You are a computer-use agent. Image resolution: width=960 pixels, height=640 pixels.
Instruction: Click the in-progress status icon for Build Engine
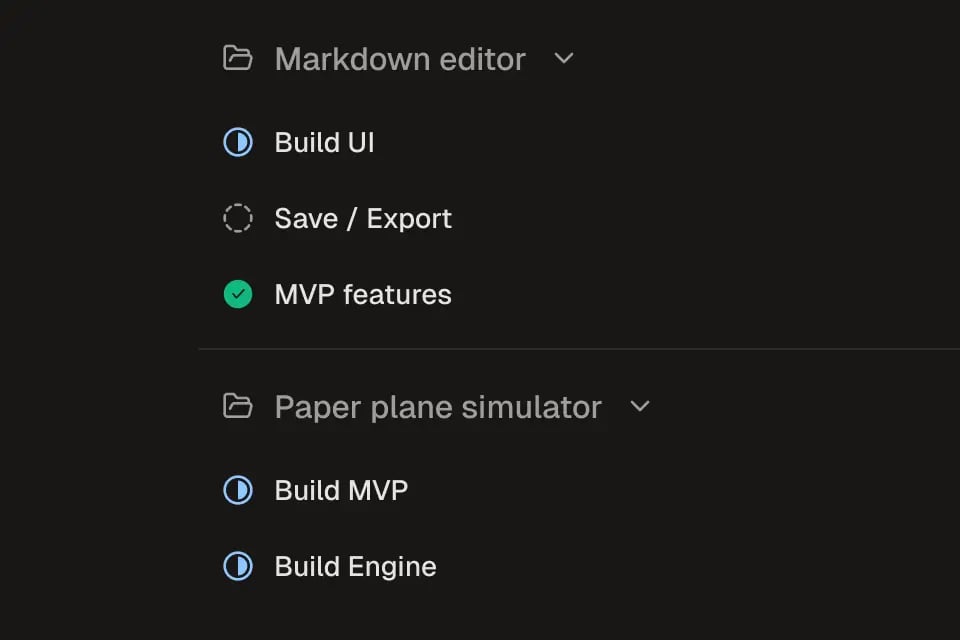point(237,566)
